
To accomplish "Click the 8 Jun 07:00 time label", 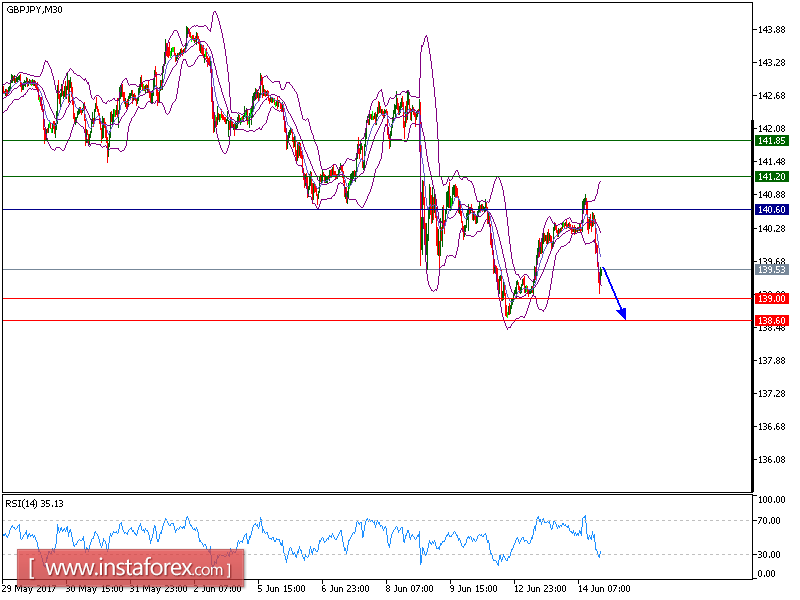I will click(409, 588).
